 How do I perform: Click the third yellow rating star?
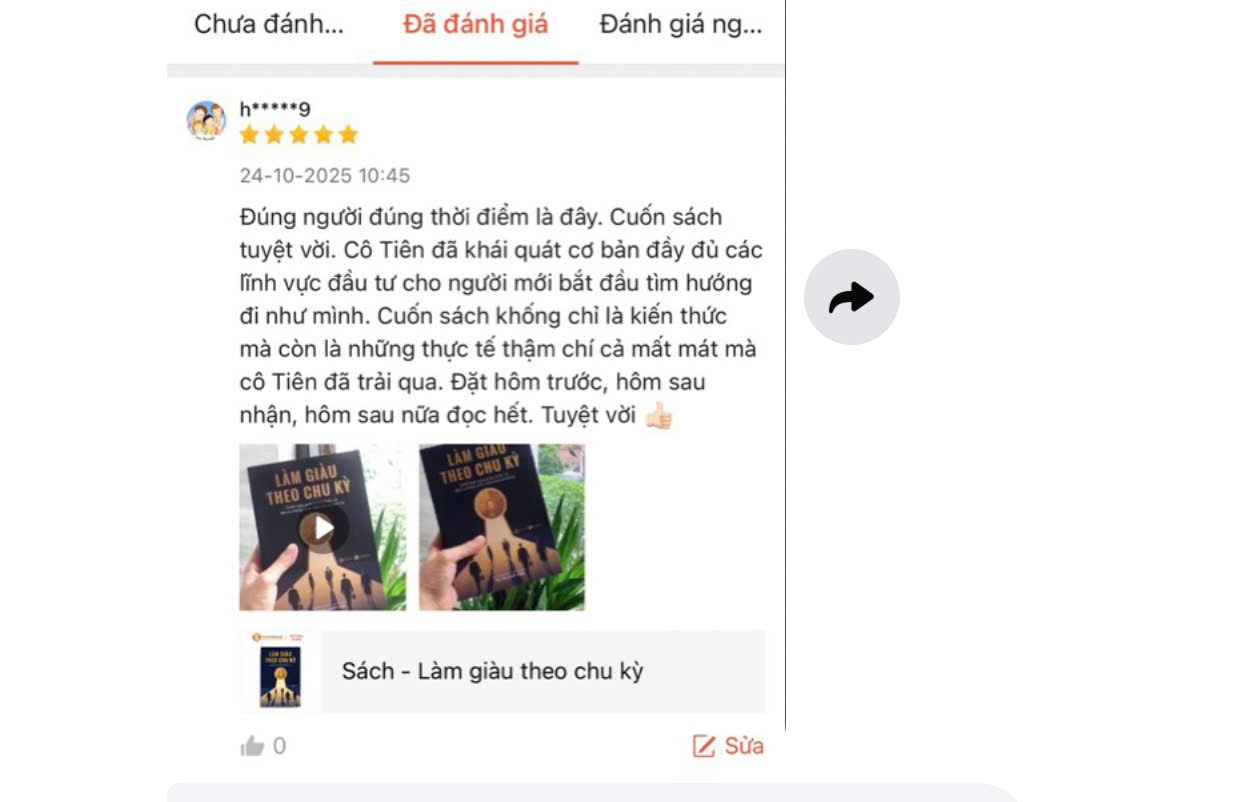click(x=298, y=135)
